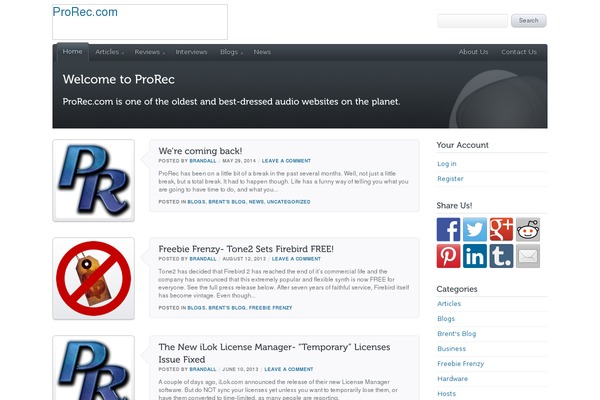Screen dimensions: 600x400
Task: Open the Hosts category
Action: 446,393
